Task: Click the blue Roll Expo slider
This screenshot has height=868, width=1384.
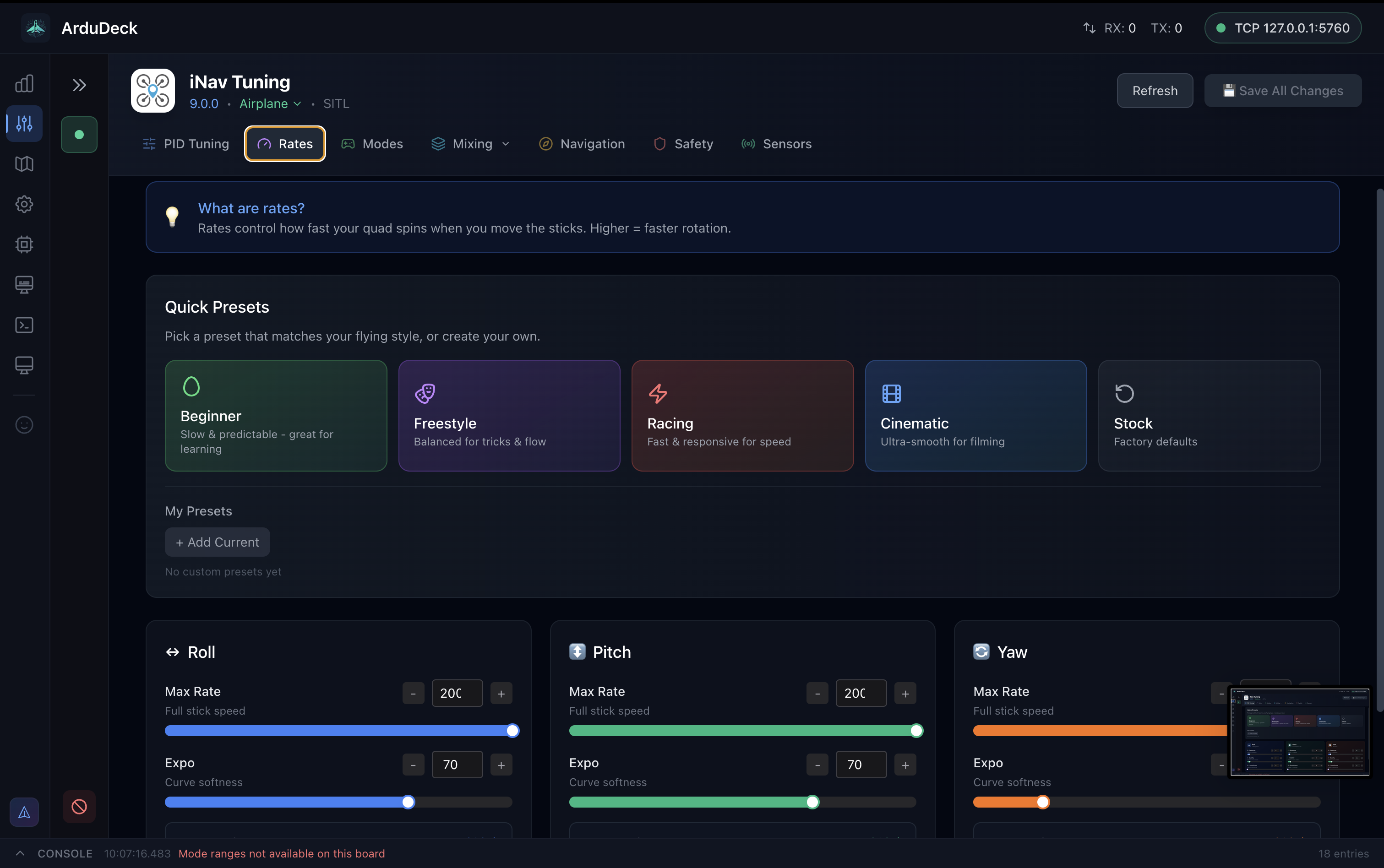Action: coord(339,802)
